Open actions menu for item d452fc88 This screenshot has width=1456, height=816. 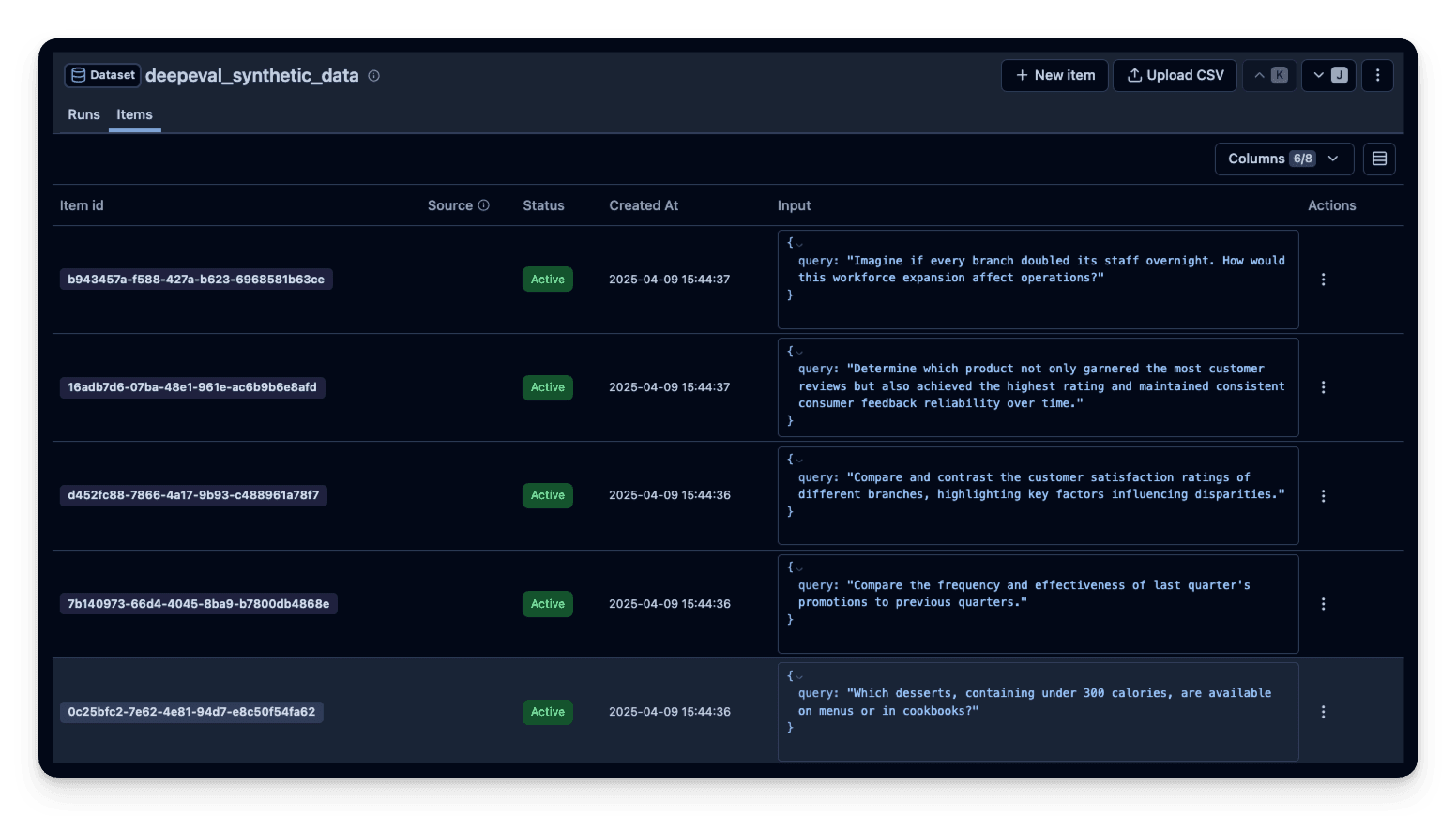pos(1323,495)
